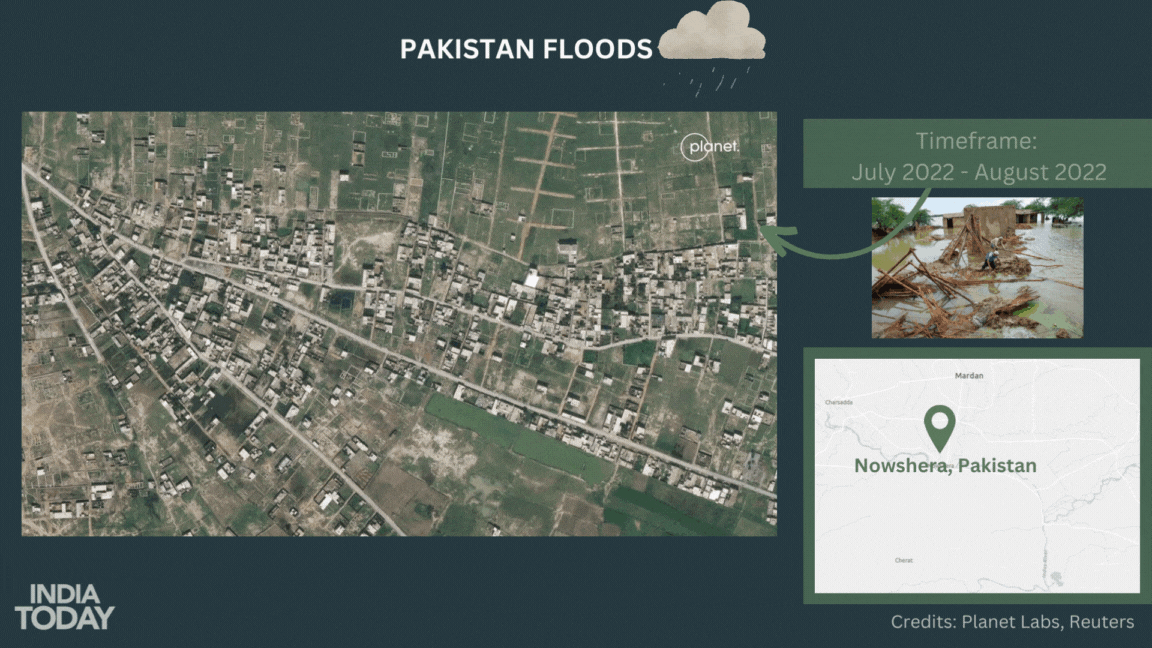This screenshot has width=1152, height=648.
Task: Open the flooded house photo thumbnail
Action: click(x=976, y=267)
